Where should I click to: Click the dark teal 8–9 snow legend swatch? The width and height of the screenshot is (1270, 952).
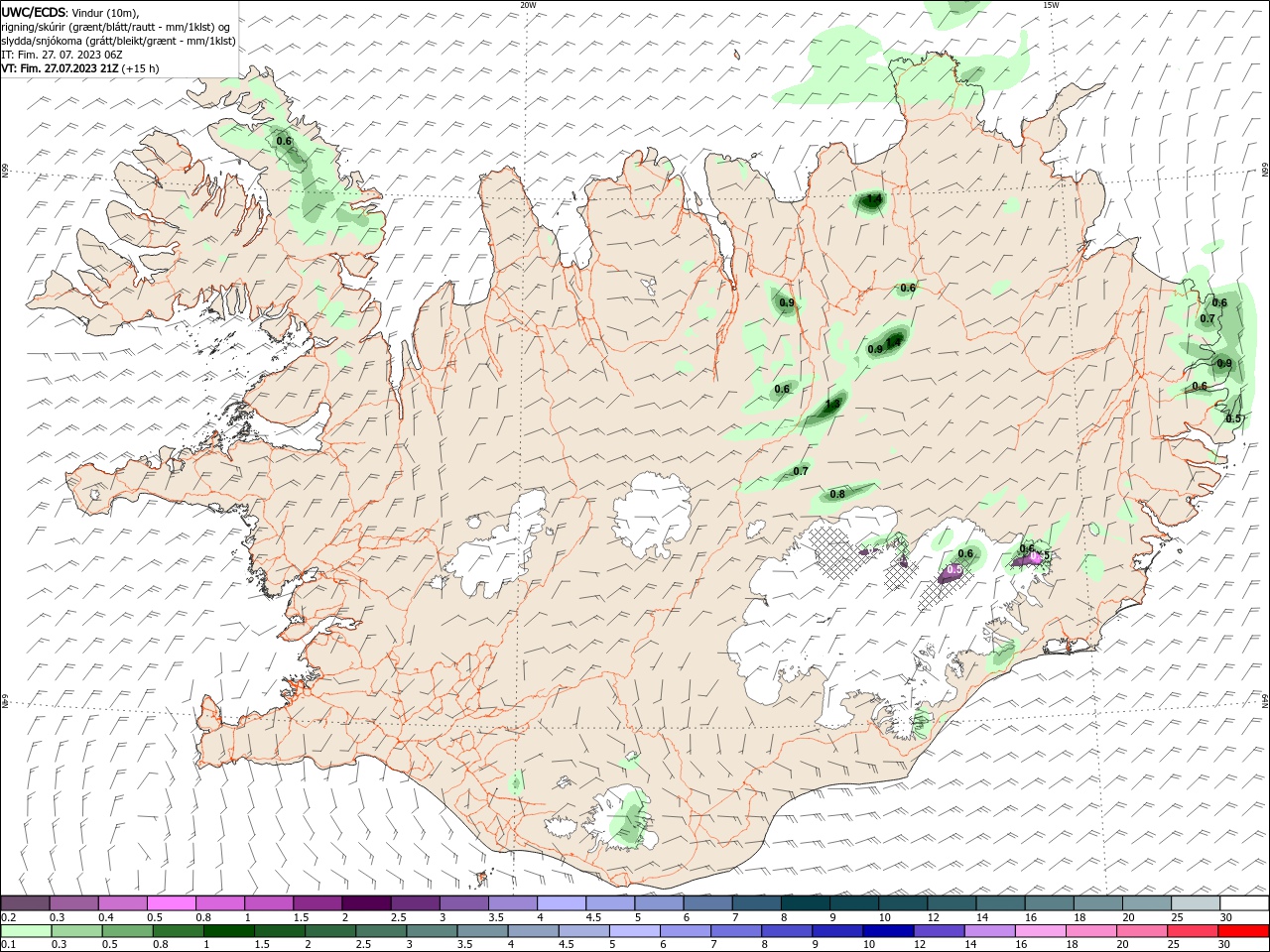click(x=806, y=903)
